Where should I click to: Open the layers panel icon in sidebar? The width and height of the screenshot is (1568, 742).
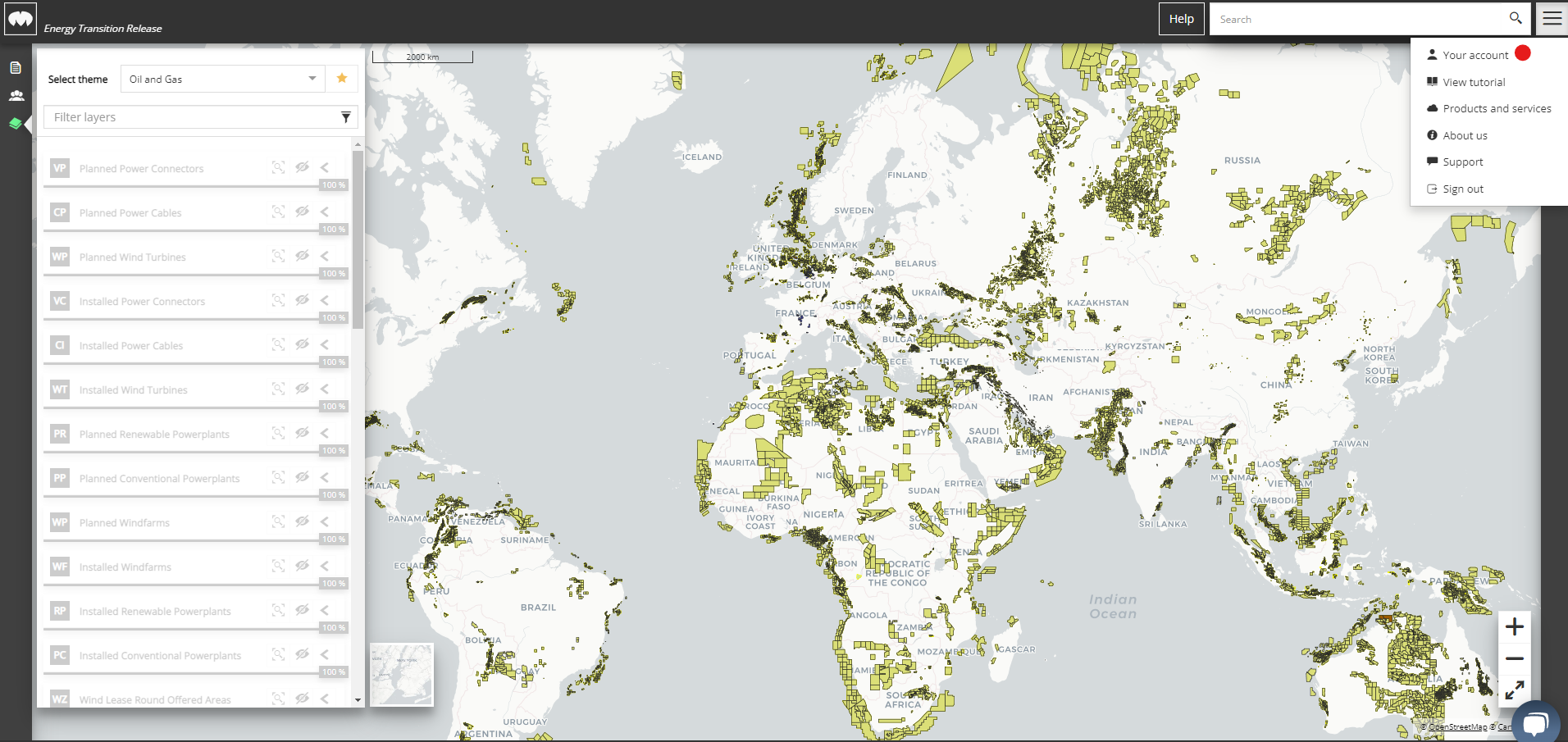click(x=16, y=124)
